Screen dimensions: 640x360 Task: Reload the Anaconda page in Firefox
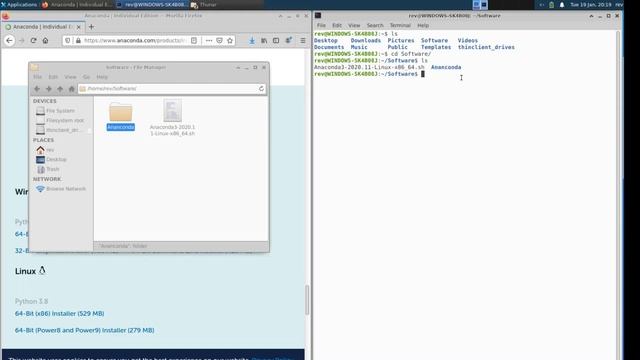tap(33, 40)
